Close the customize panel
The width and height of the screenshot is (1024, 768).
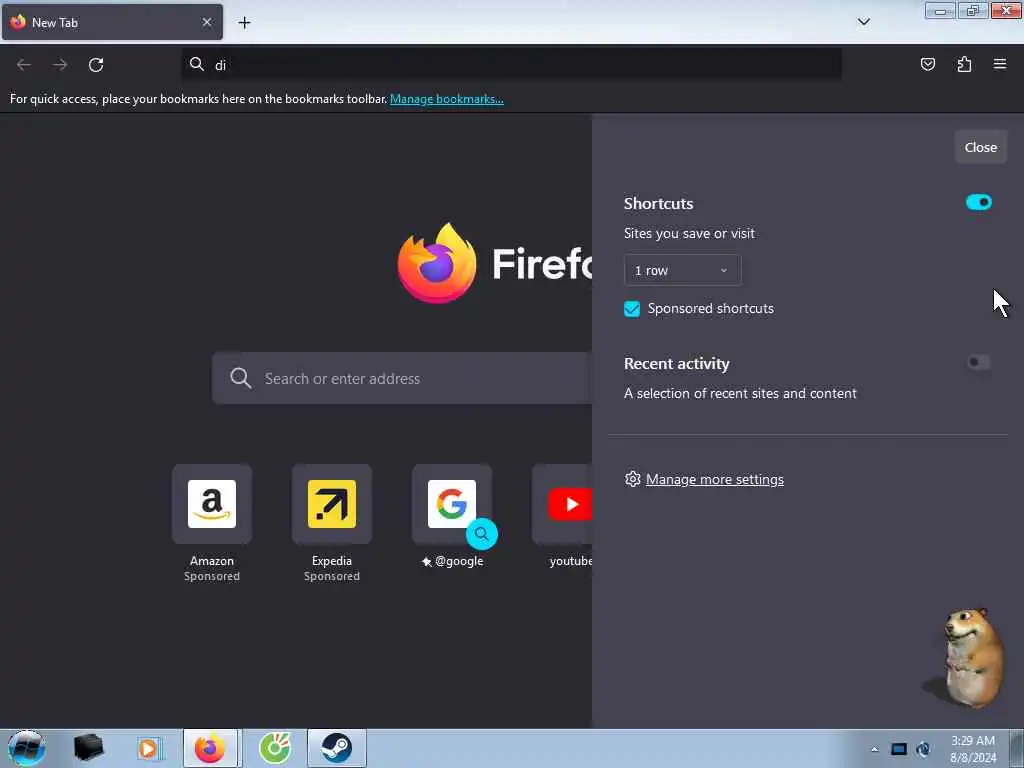point(980,148)
